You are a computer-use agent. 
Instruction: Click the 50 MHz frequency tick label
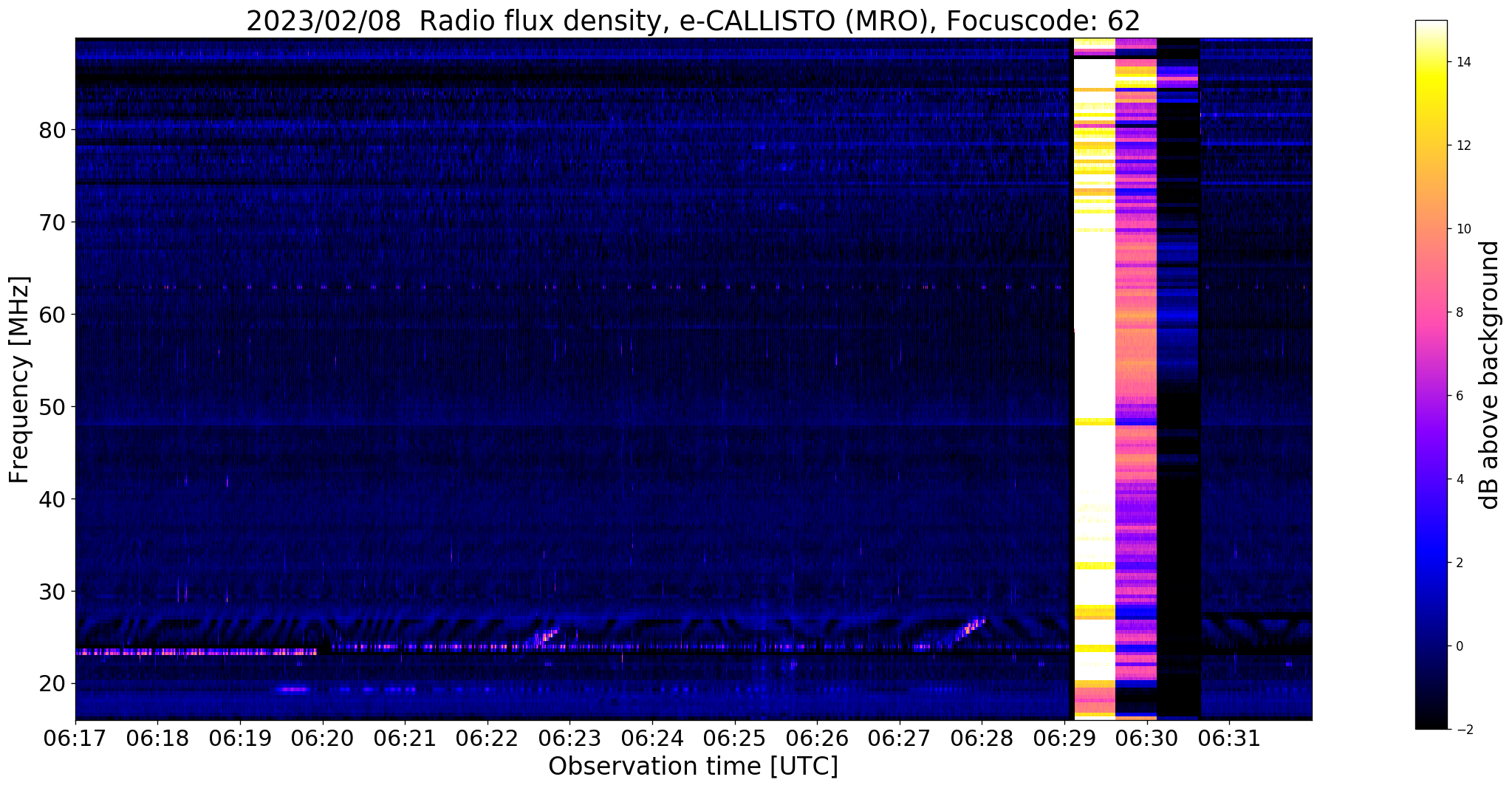(x=52, y=408)
